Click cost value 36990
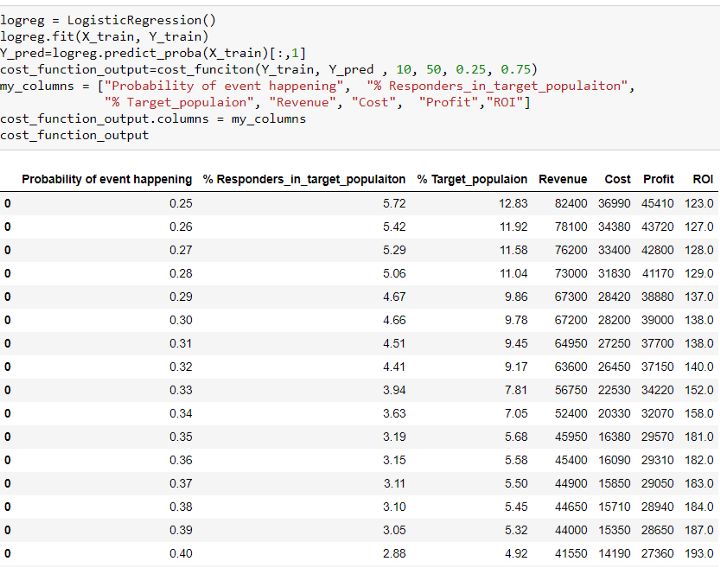720x567 pixels. coord(614,203)
